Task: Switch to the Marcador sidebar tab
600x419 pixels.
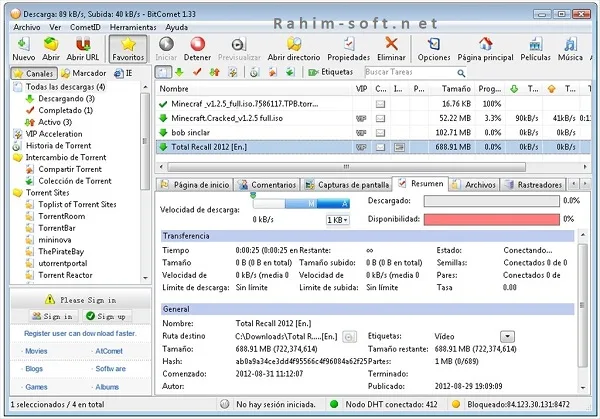Action: click(x=84, y=73)
